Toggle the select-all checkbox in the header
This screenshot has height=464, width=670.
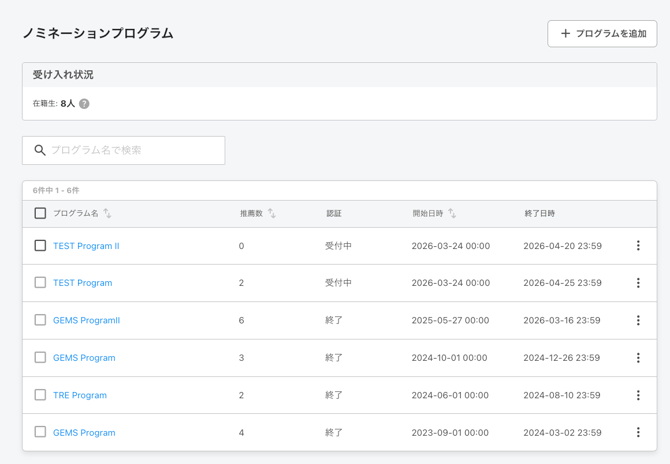tap(40, 213)
